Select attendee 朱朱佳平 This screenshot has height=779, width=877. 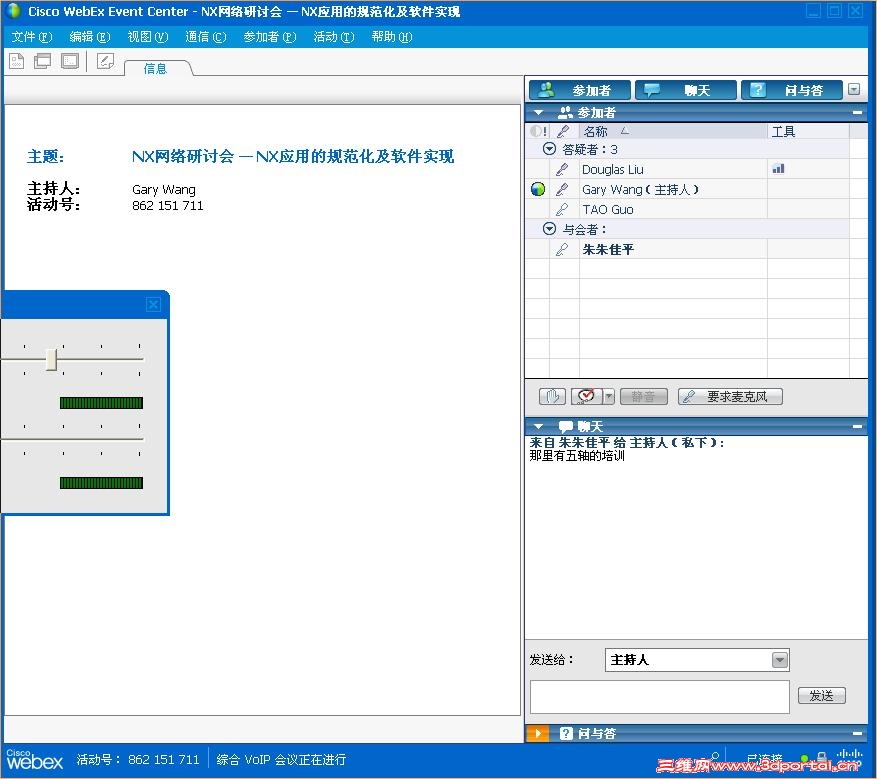coord(608,249)
